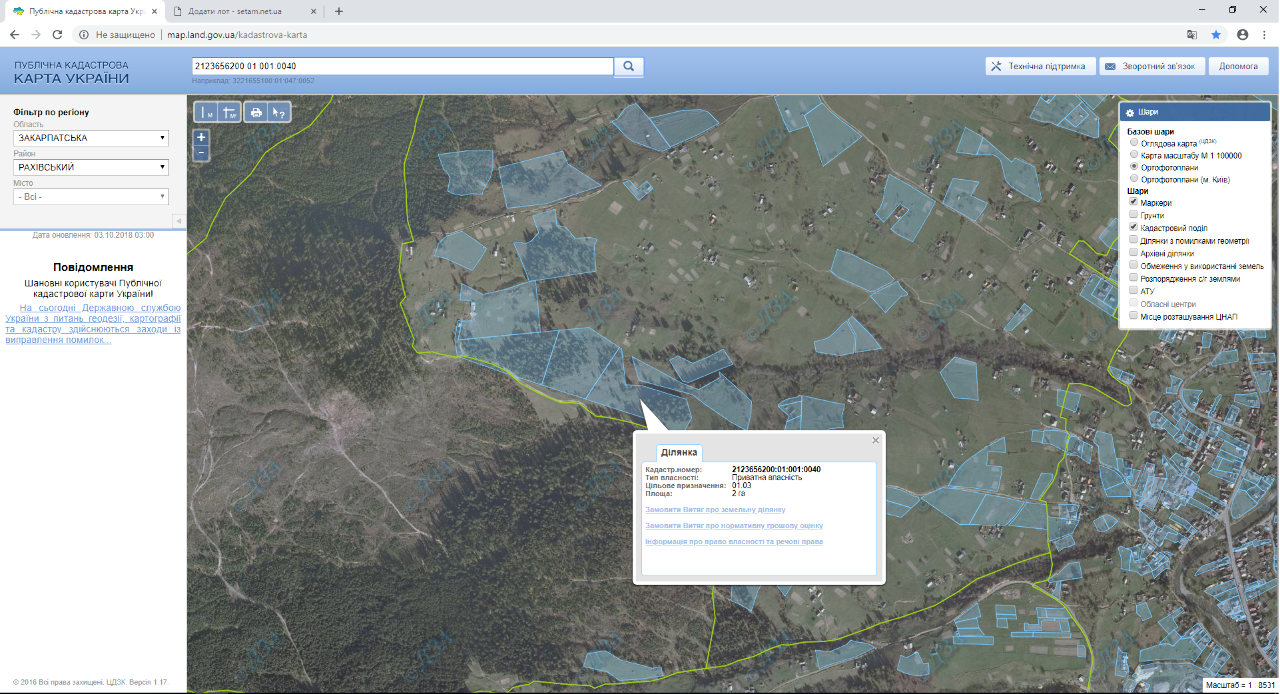The height and width of the screenshot is (694, 1280).
Task: Click the magnifier search button
Action: tap(629, 67)
